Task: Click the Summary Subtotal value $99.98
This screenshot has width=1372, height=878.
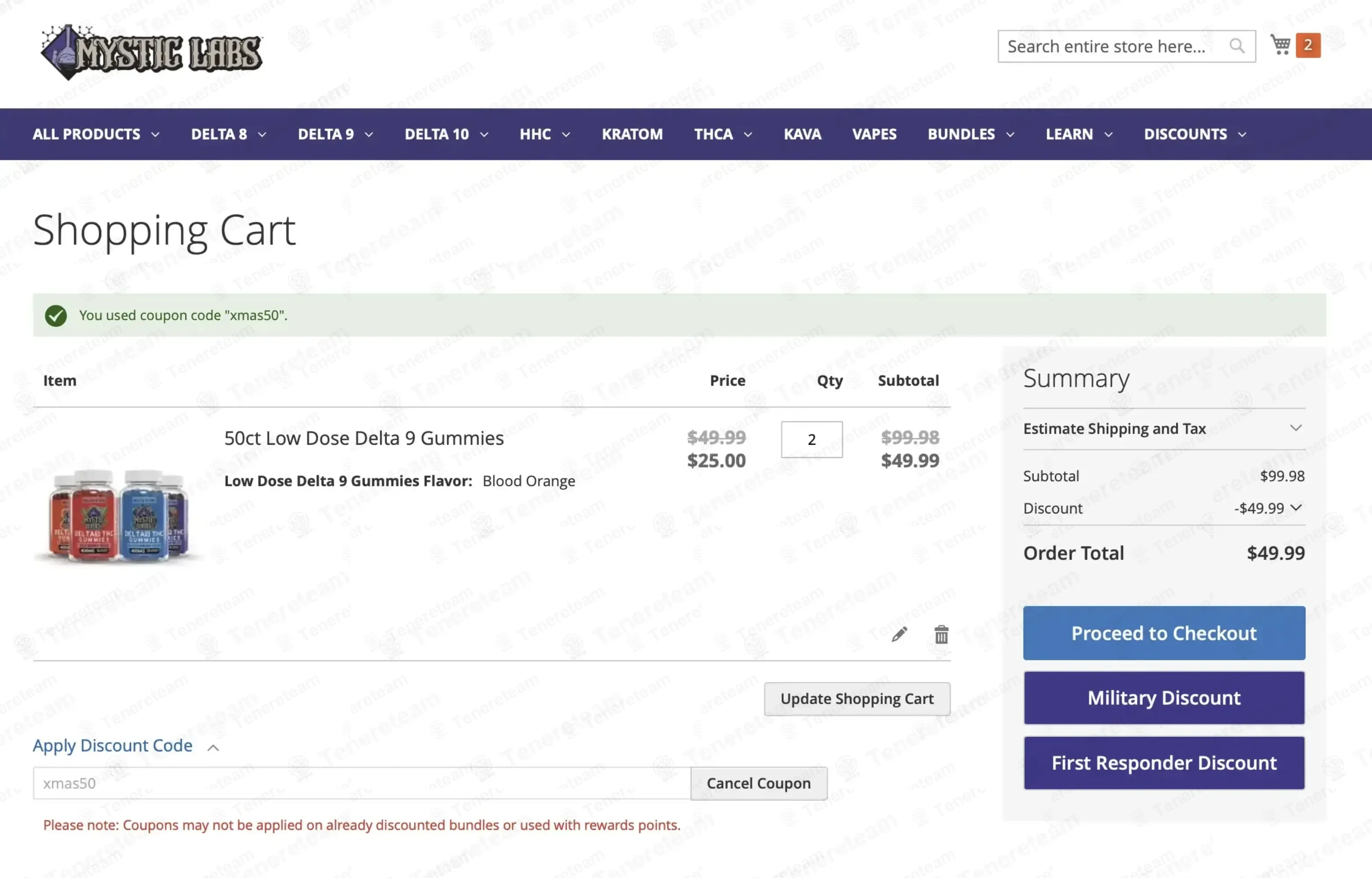Action: coord(1282,476)
